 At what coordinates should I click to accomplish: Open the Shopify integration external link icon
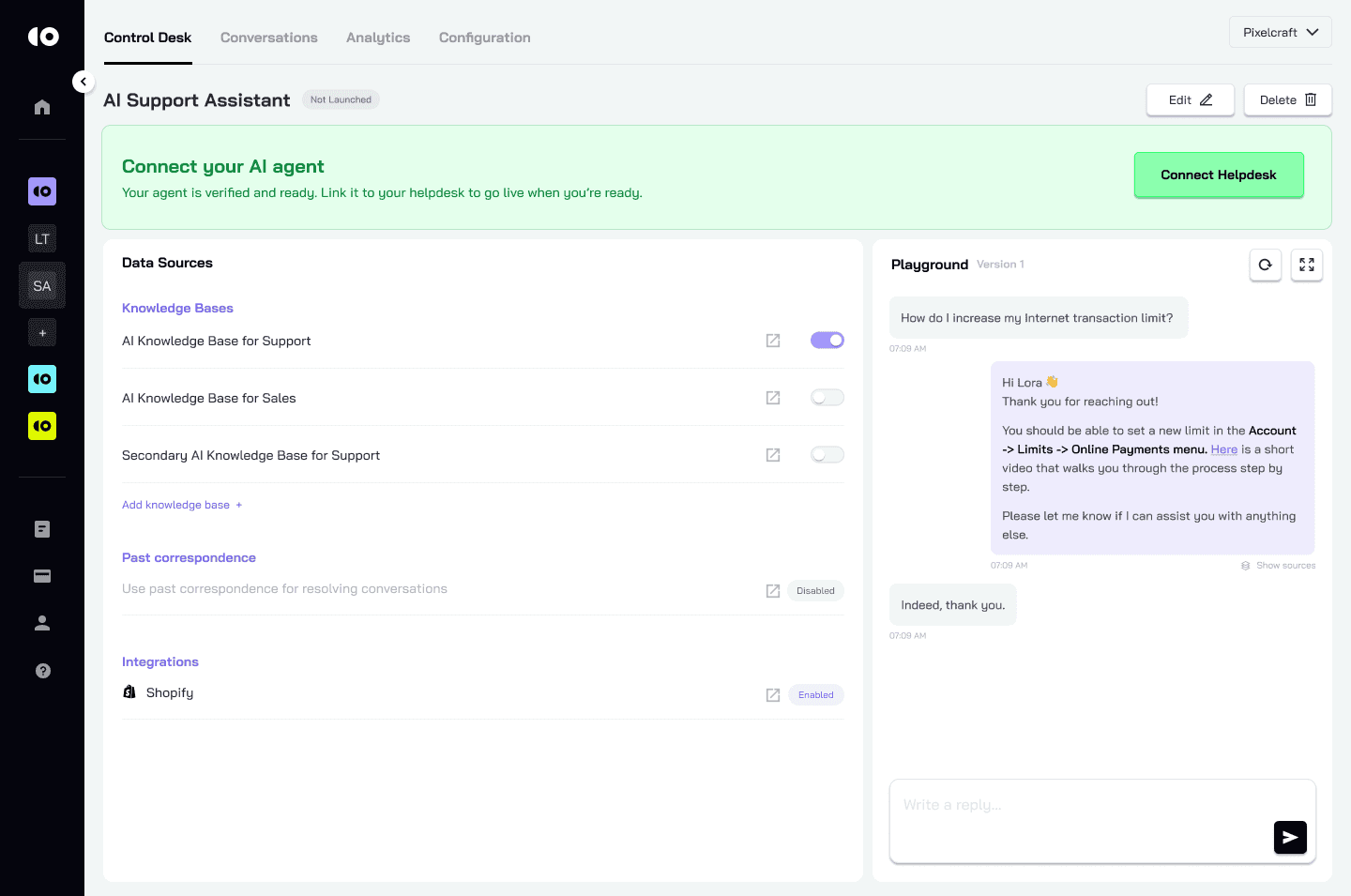[x=773, y=695]
